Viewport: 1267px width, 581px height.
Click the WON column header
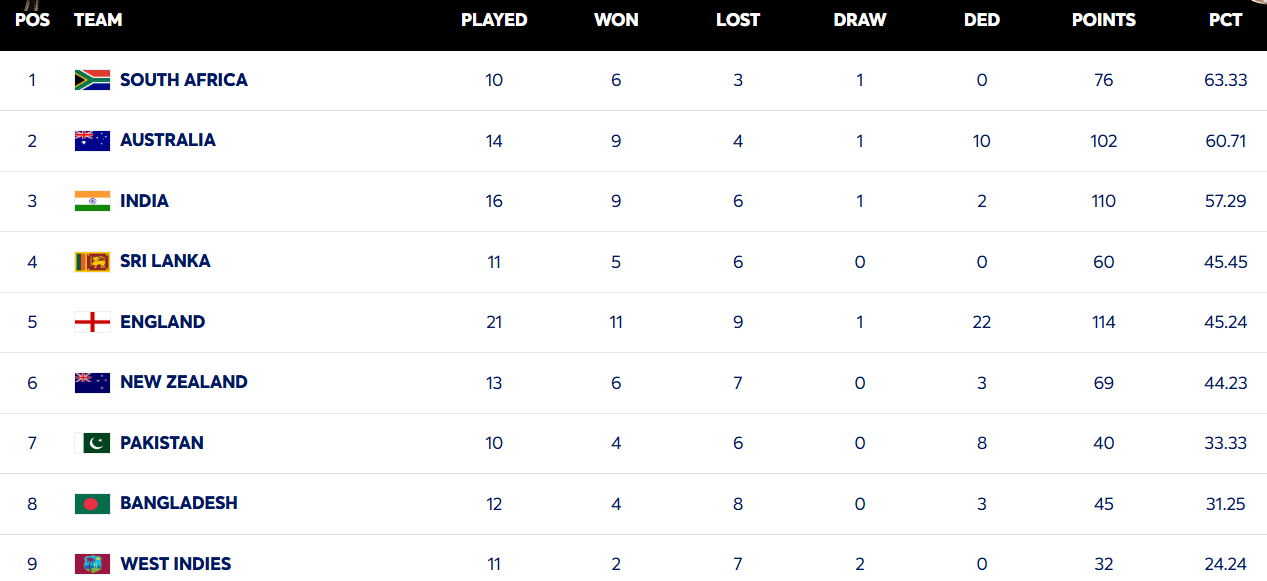(x=616, y=20)
